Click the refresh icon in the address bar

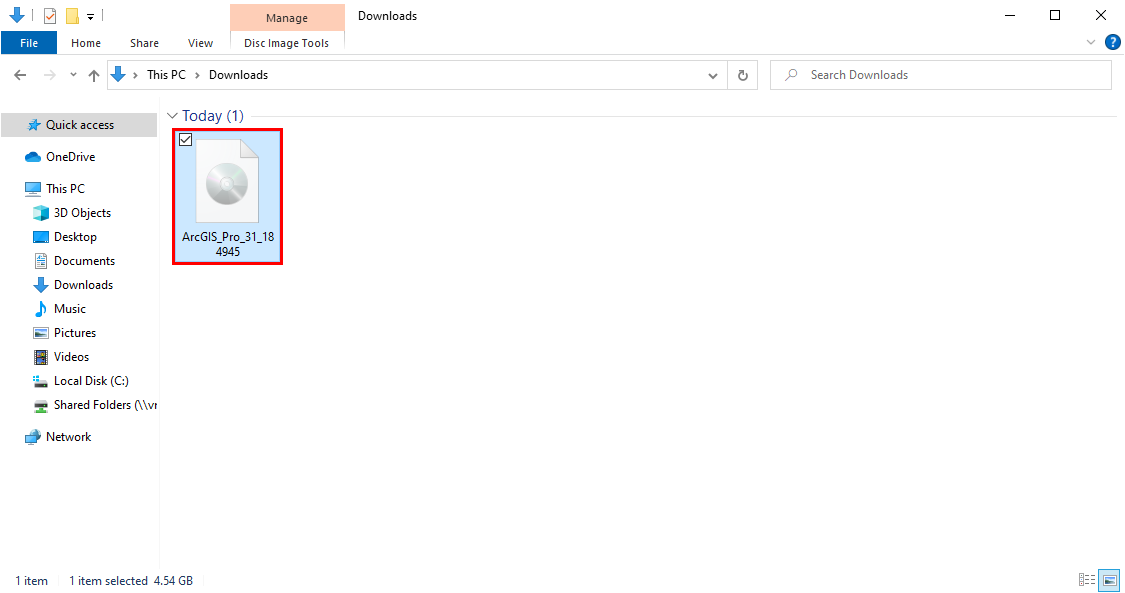tap(741, 74)
